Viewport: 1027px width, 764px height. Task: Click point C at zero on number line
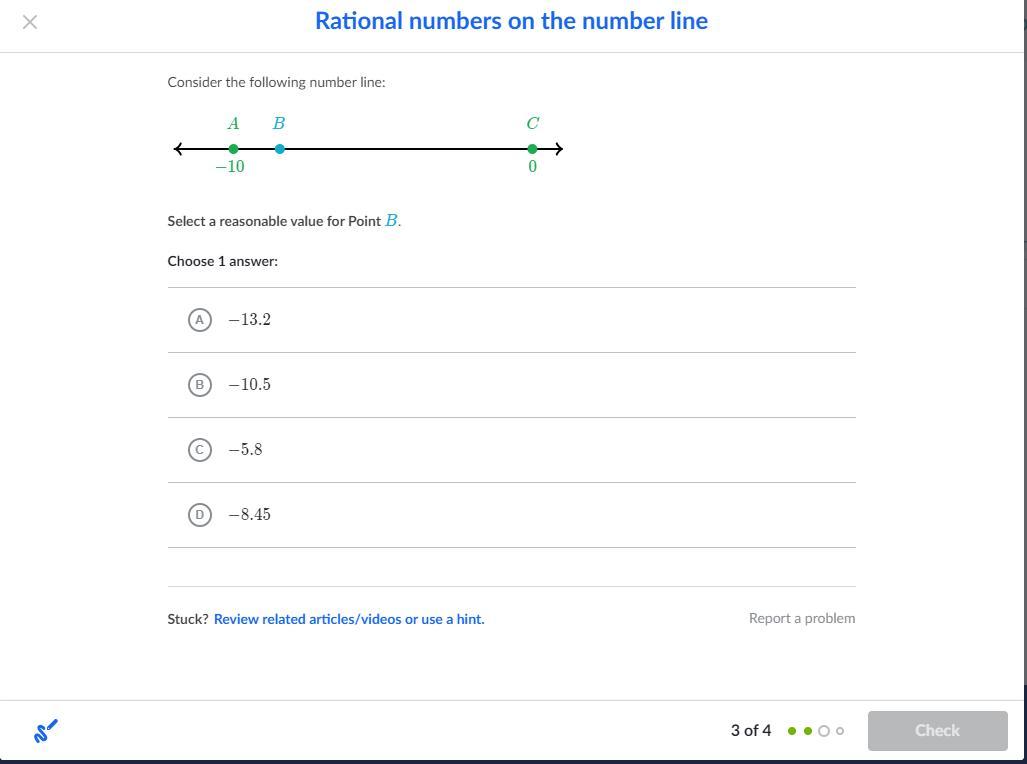532,149
